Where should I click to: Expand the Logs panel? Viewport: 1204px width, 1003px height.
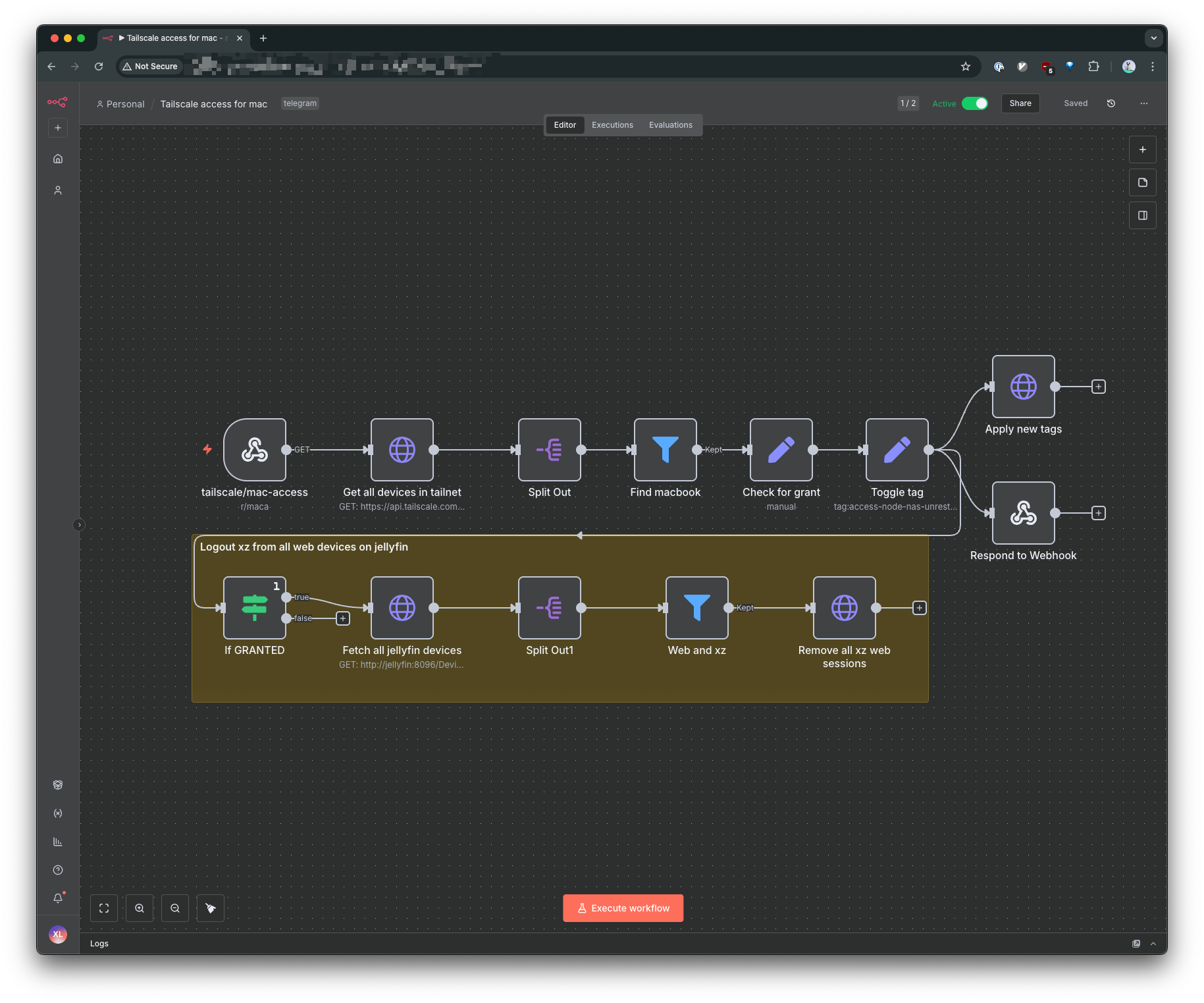click(1153, 944)
